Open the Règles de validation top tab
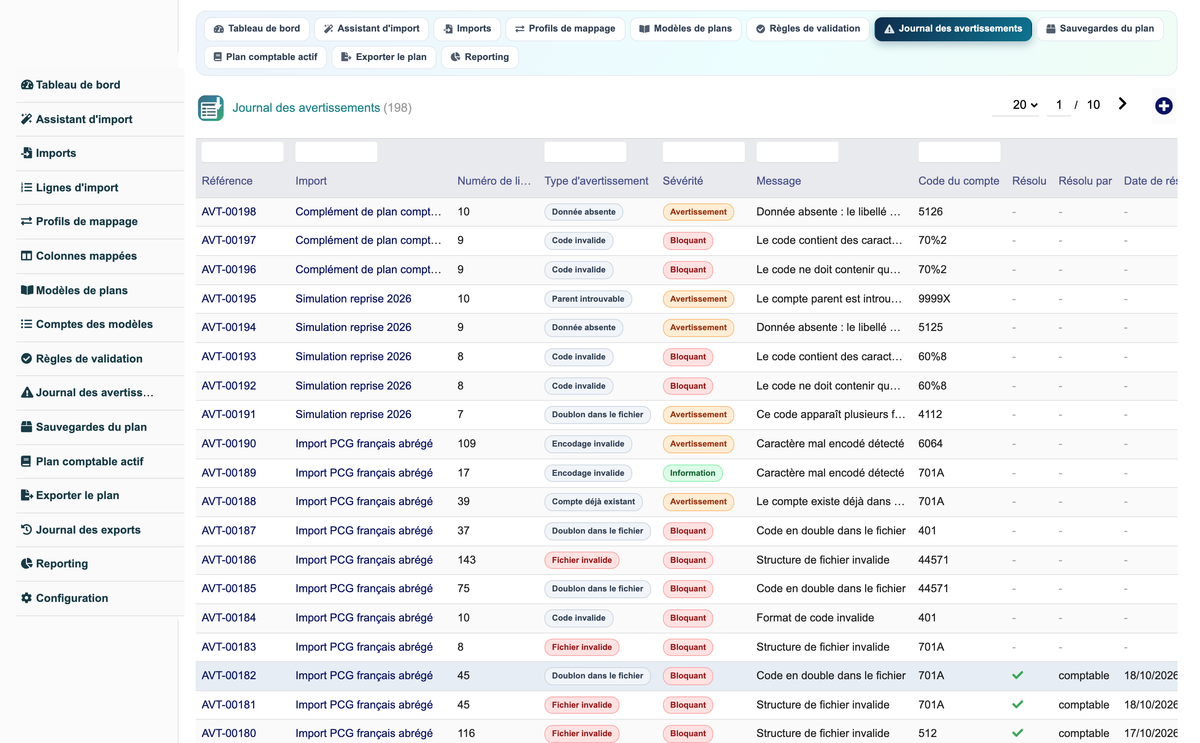 [808, 29]
